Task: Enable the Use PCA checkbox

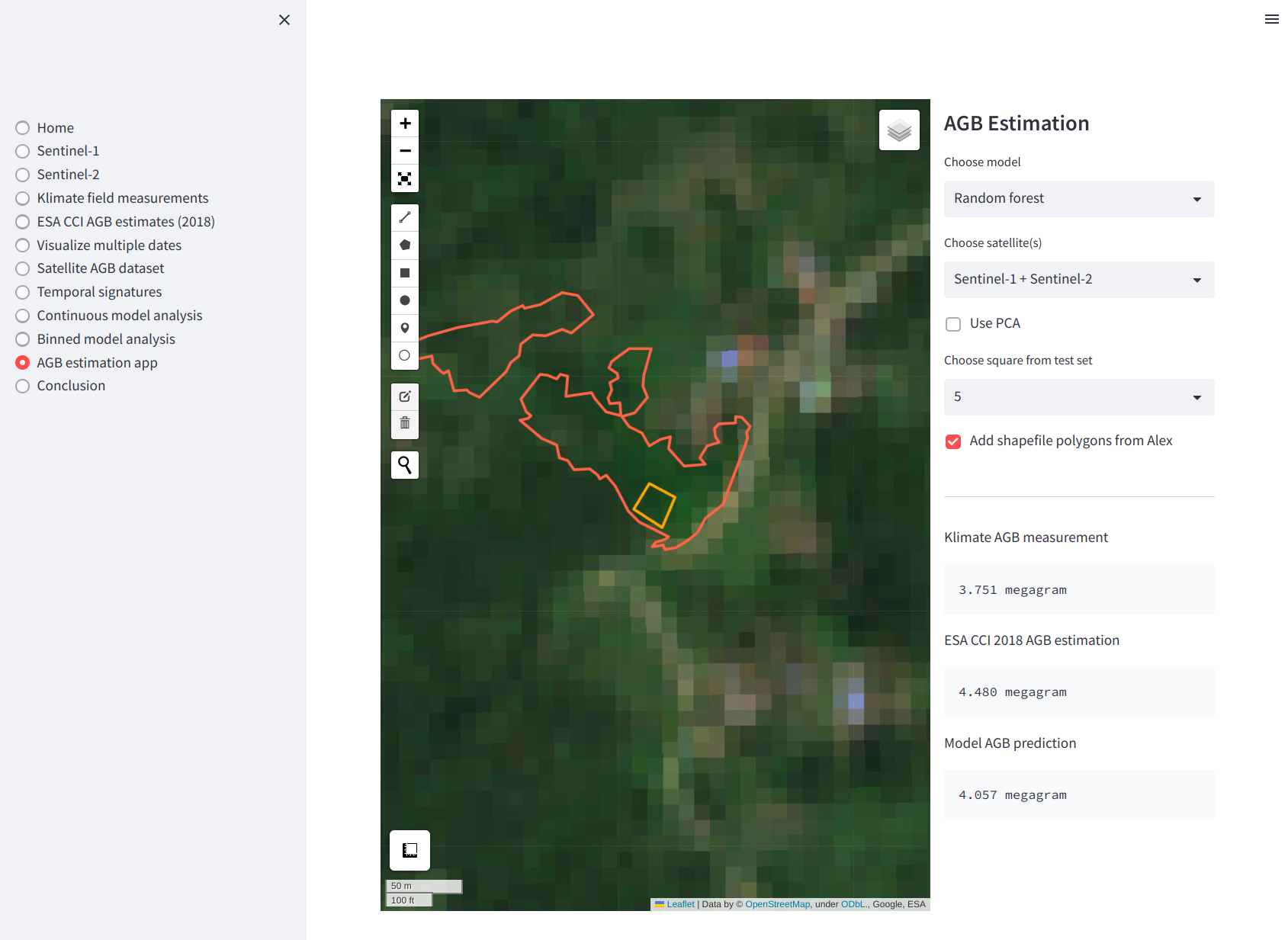Action: (x=953, y=324)
